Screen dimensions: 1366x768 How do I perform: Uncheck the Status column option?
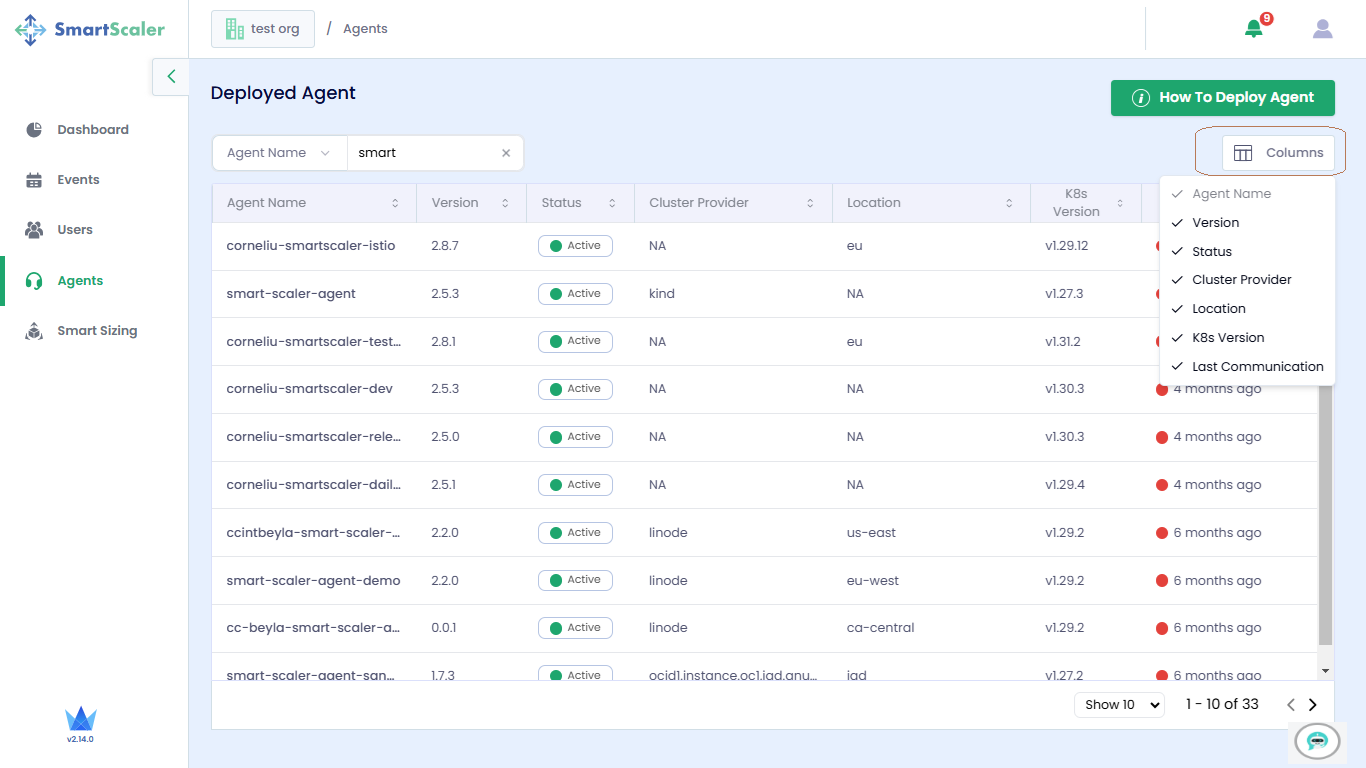pyautogui.click(x=1247, y=252)
